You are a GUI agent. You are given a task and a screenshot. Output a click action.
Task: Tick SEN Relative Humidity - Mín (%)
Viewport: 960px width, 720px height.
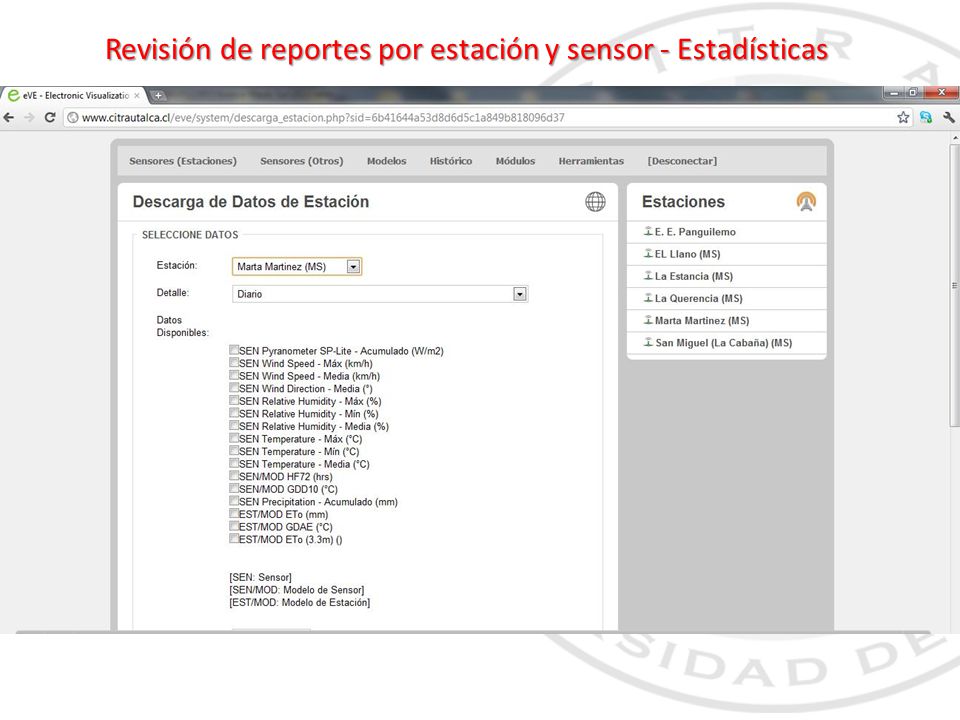pyautogui.click(x=234, y=412)
